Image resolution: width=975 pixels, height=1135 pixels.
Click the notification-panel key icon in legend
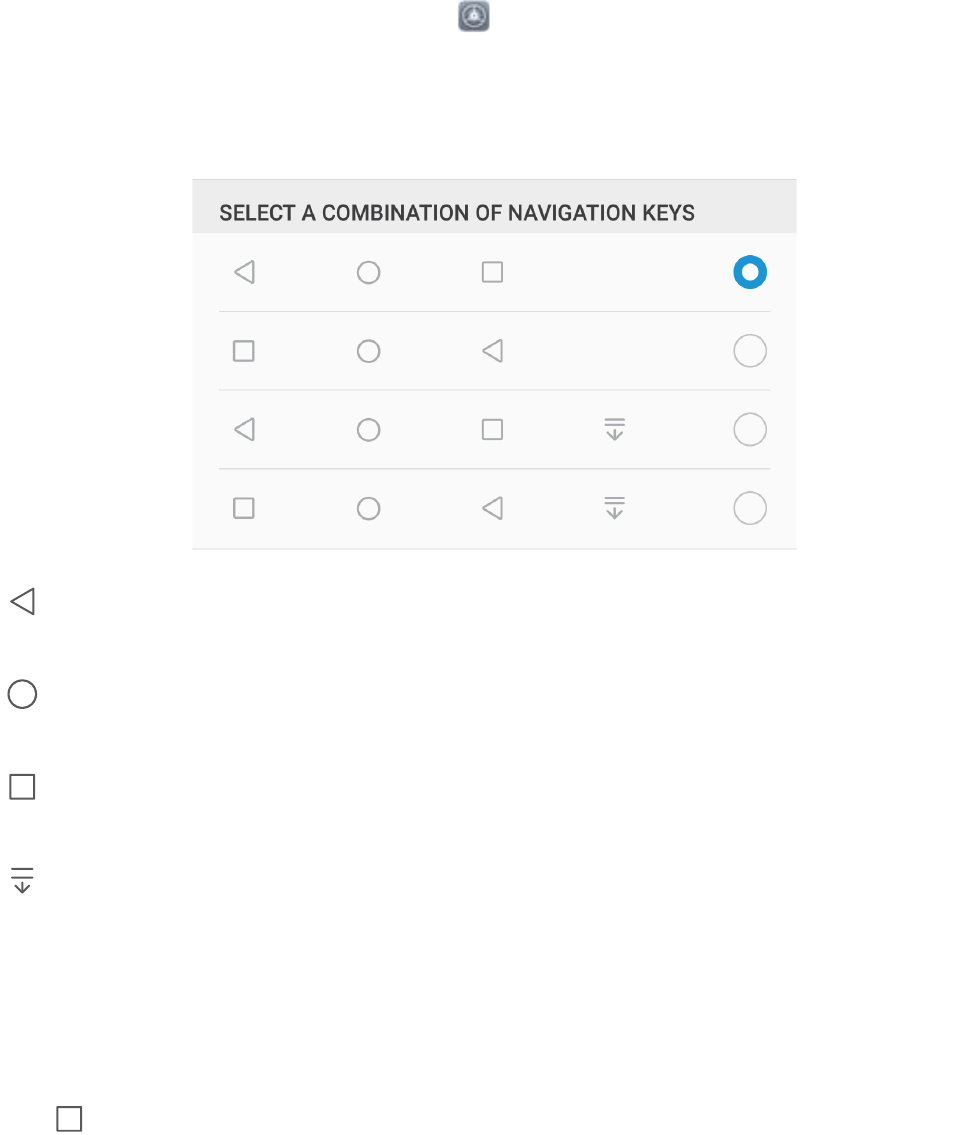pos(23,880)
